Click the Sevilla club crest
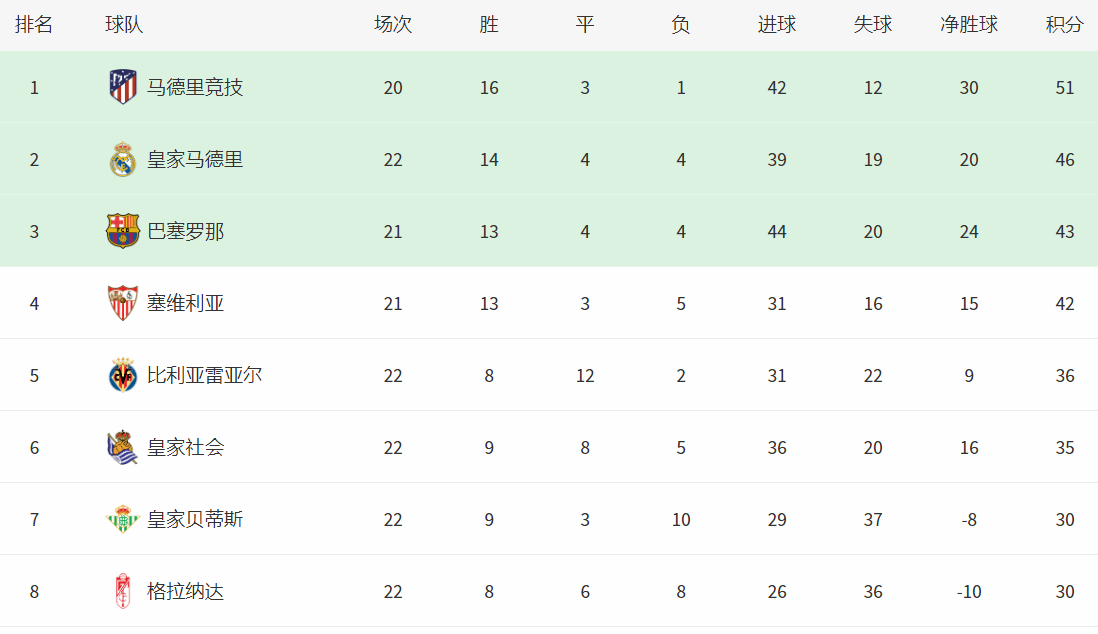The image size is (1098, 634). 123,303
